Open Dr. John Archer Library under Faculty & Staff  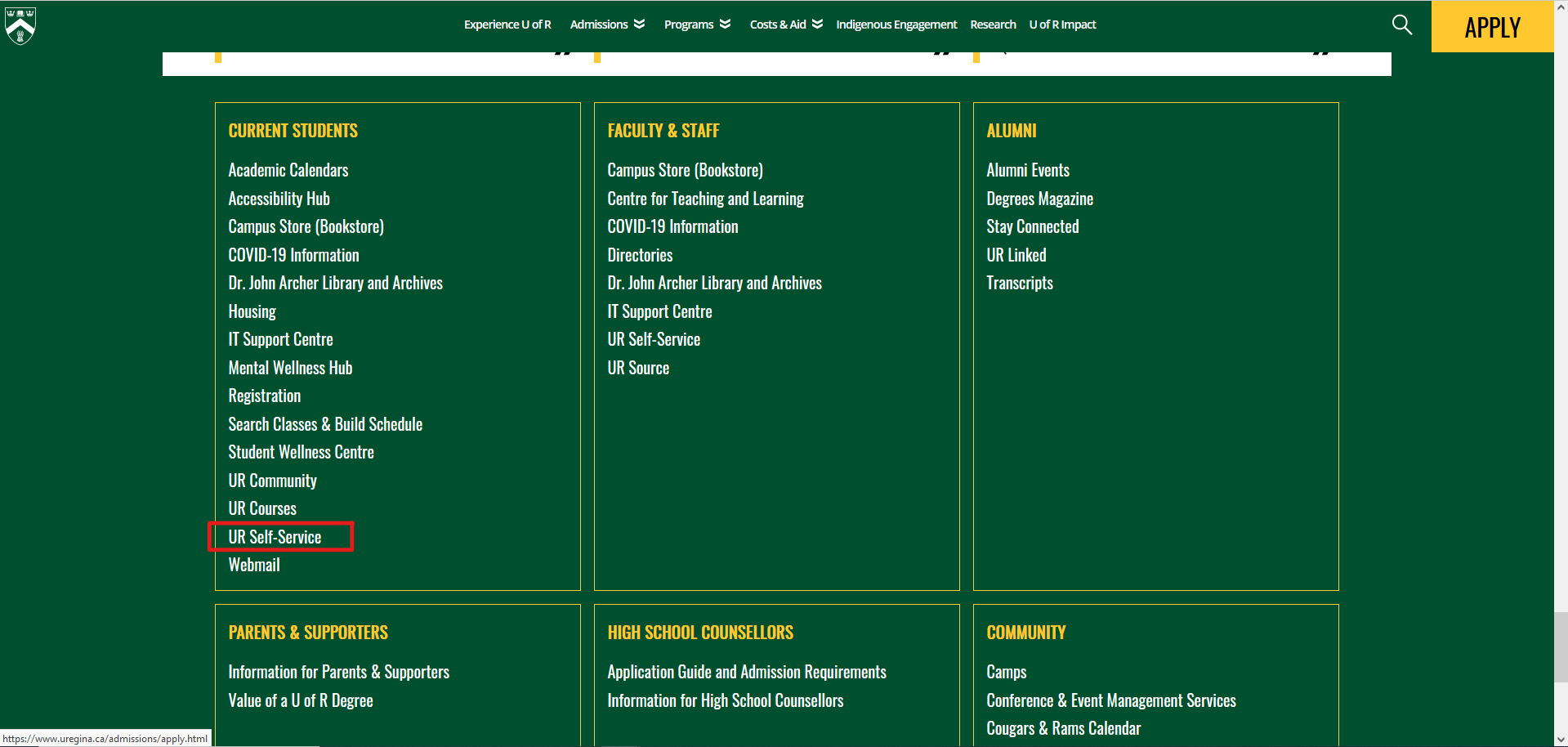pos(715,283)
